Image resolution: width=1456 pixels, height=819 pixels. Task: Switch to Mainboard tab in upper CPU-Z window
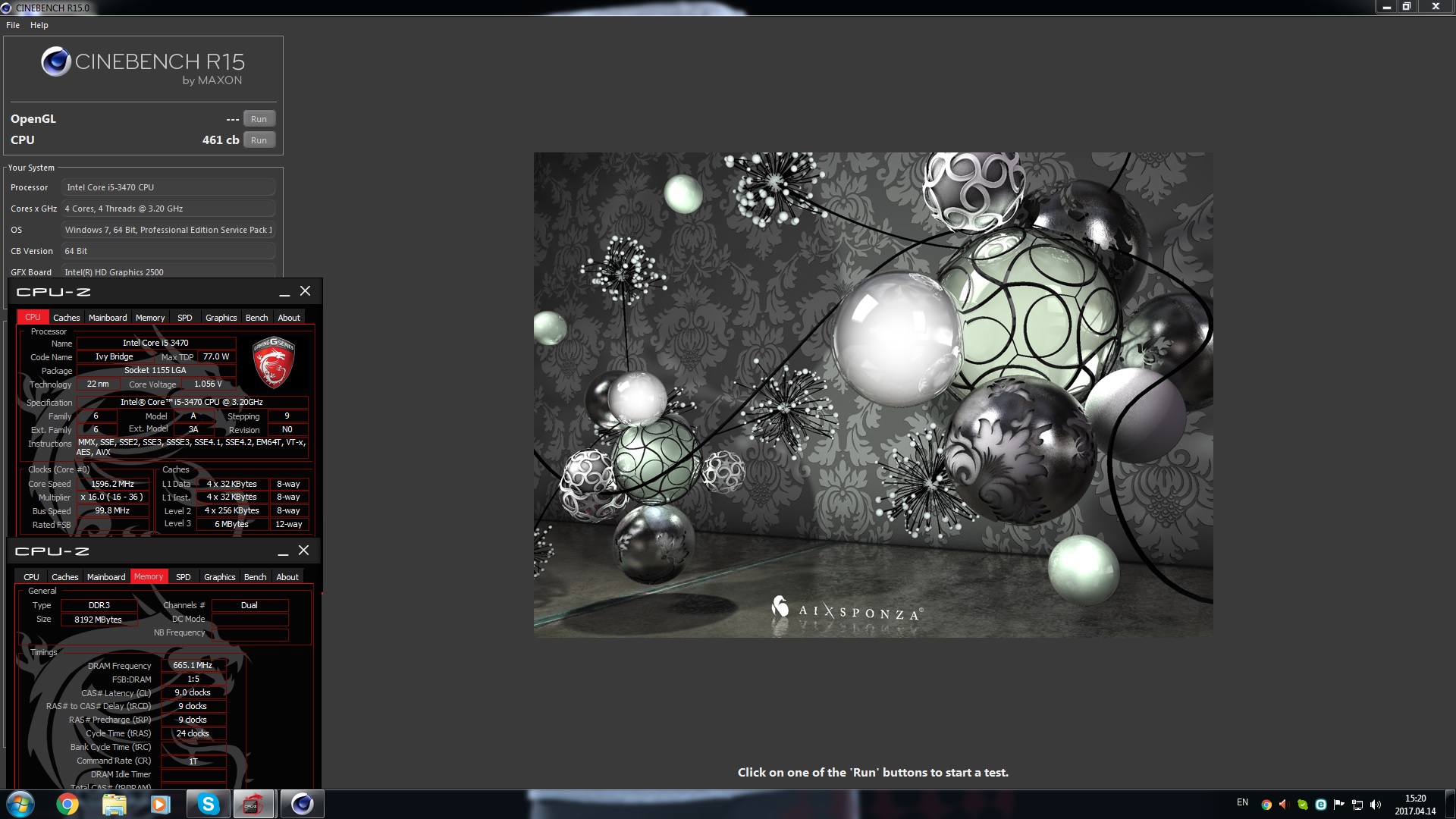108,318
